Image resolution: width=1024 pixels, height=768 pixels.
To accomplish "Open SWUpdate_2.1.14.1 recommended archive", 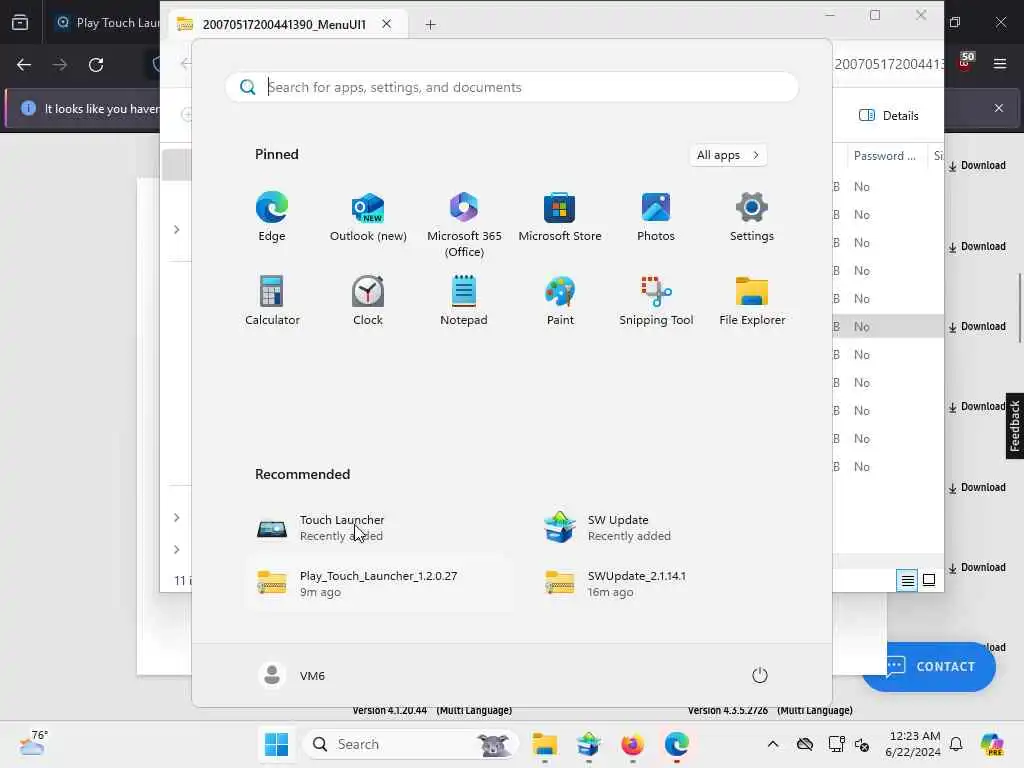I will (x=666, y=583).
